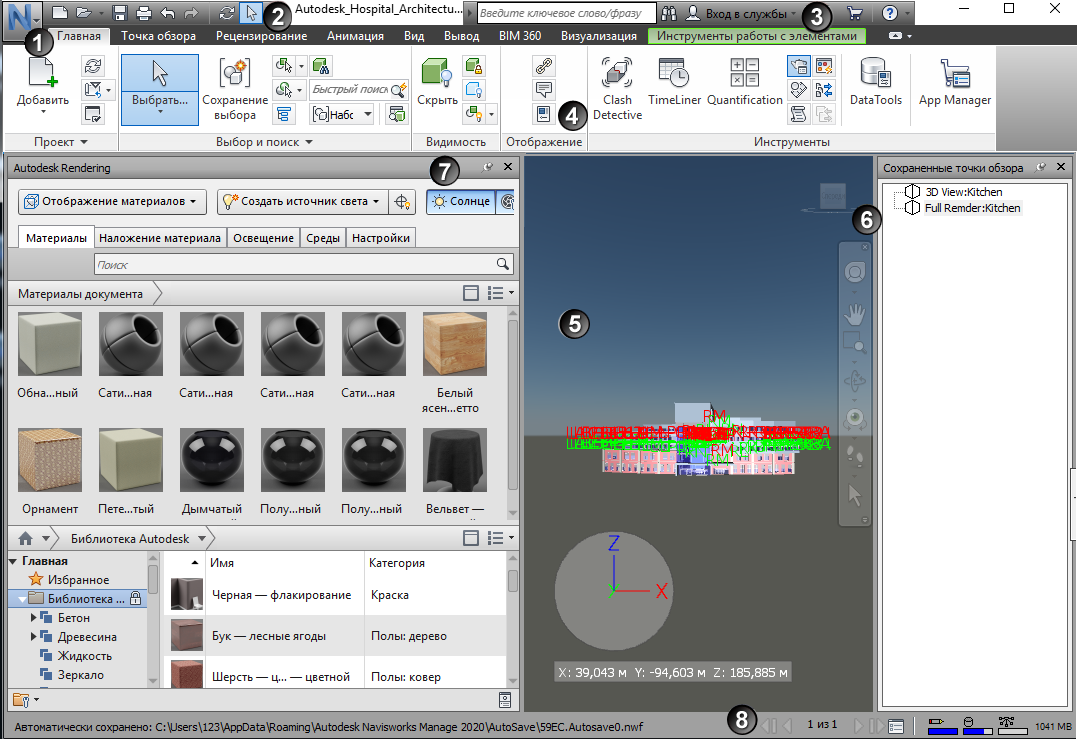Screen dimensions: 1077x739
Task: Open Material Display (Отображение материалов) dropdown
Action: [111, 202]
